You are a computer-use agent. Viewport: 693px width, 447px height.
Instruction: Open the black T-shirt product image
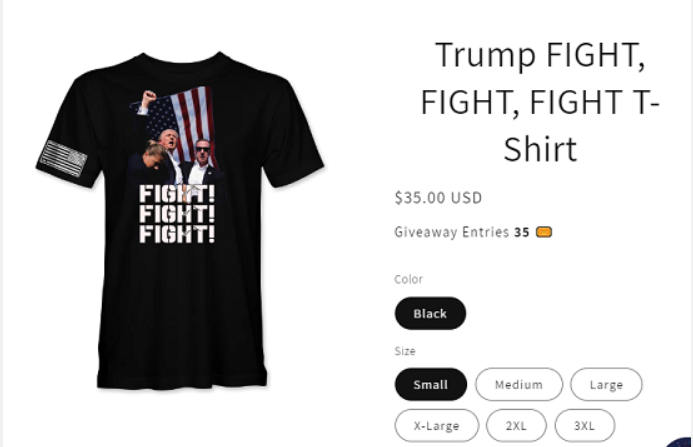click(x=180, y=221)
